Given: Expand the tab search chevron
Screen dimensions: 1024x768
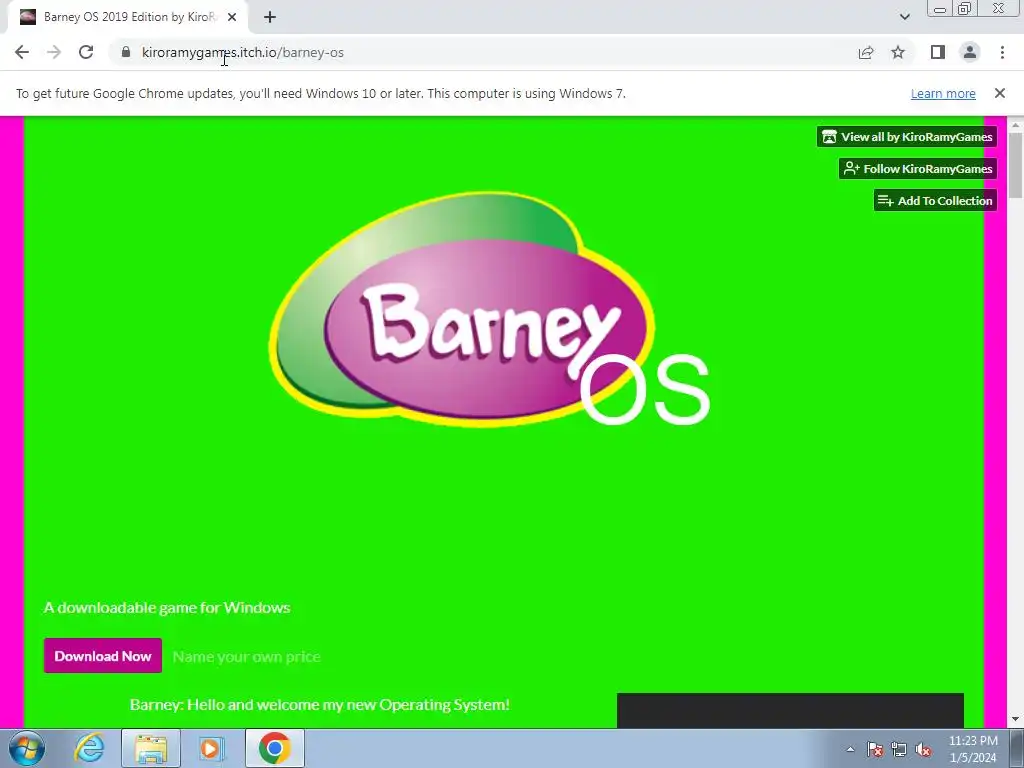Looking at the screenshot, I should (904, 17).
